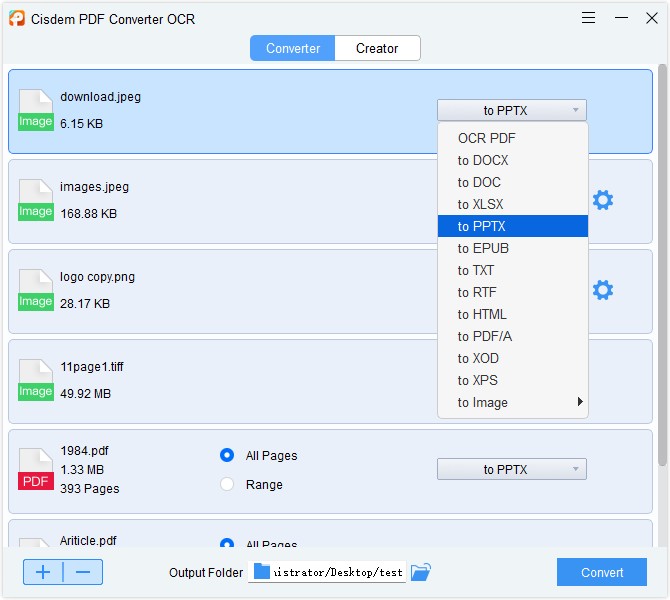This screenshot has height=600, width=670.
Task: Choose OCR PDF from the format list
Action: pyautogui.click(x=513, y=138)
